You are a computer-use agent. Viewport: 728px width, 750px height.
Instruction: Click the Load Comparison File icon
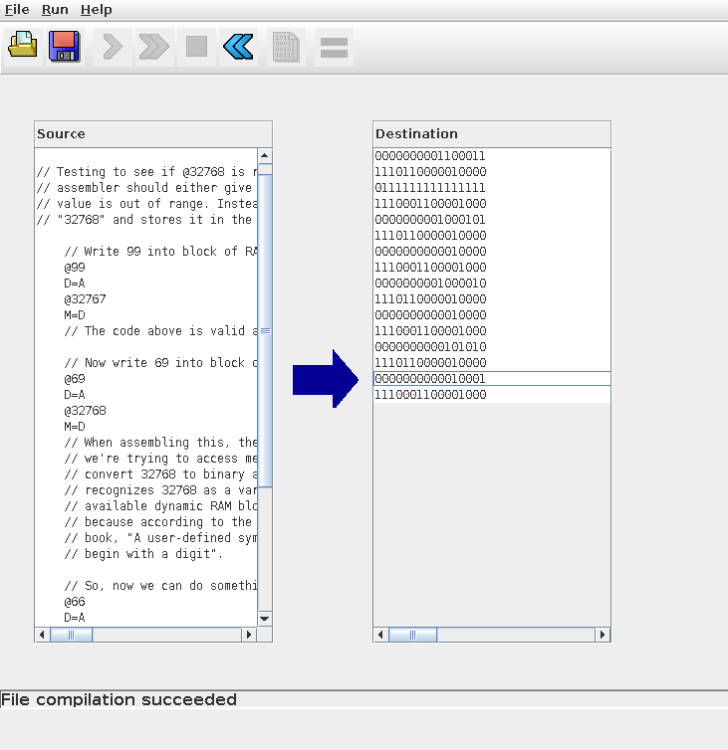tap(287, 47)
